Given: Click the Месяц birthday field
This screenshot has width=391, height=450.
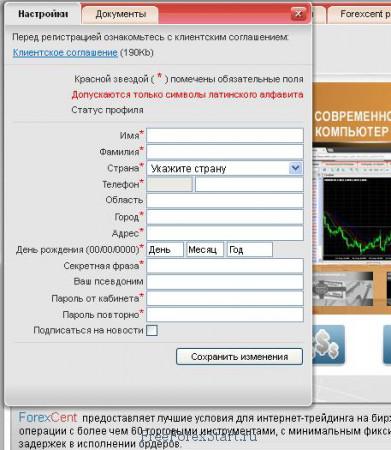Looking at the screenshot, I should tap(205, 250).
